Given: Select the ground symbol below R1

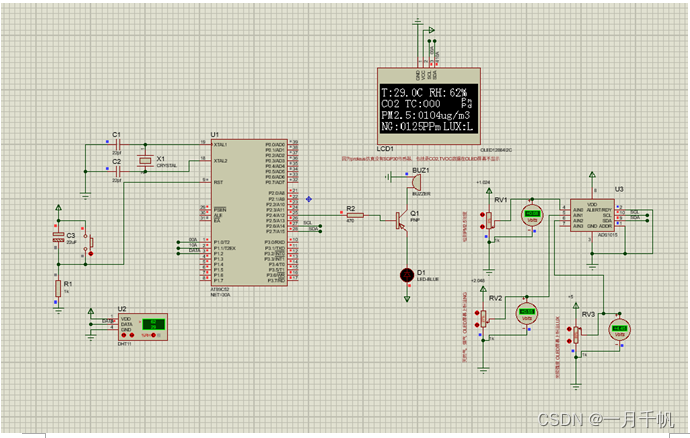Looking at the screenshot, I should [x=58, y=310].
